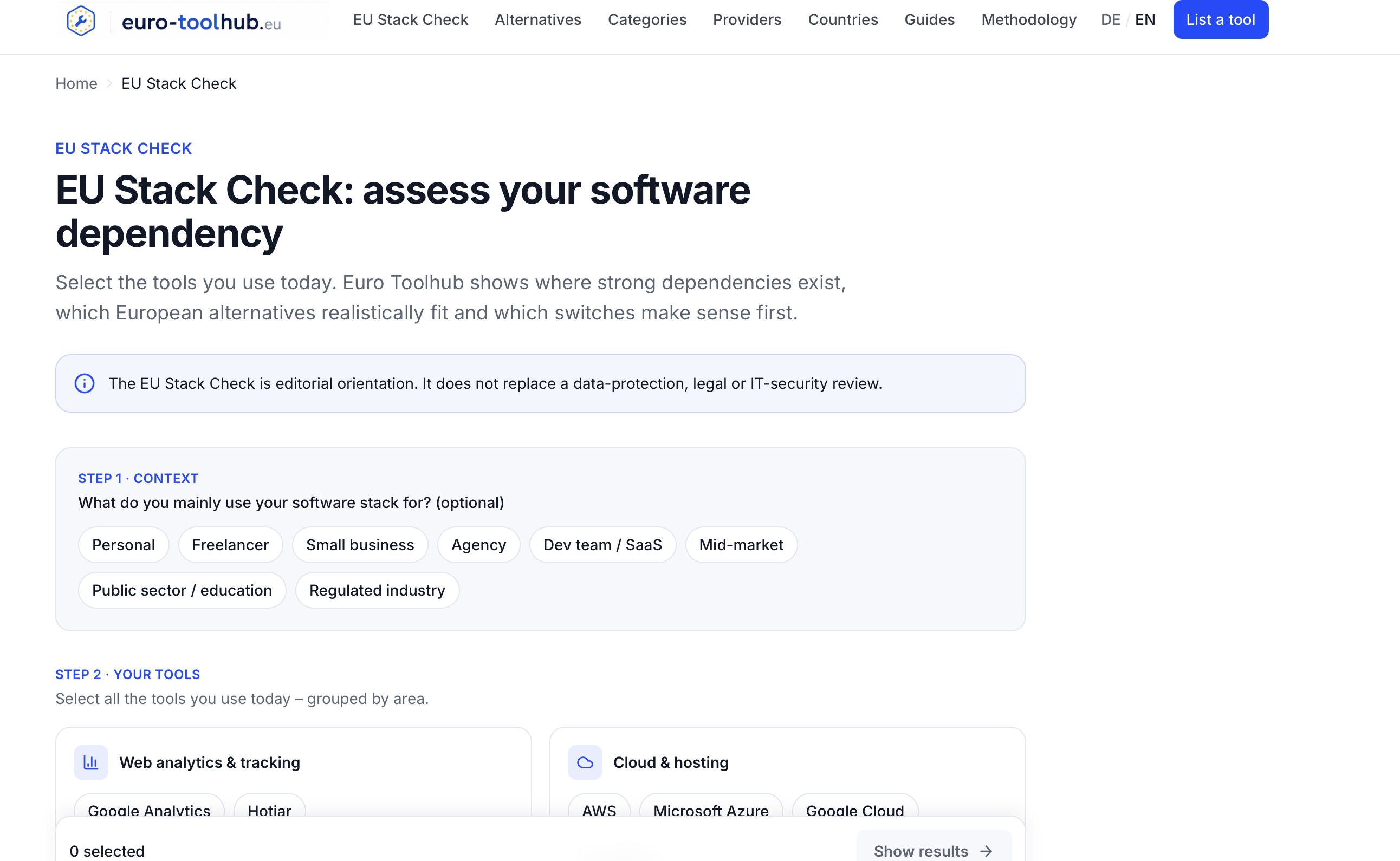This screenshot has height=861, width=1400.
Task: Switch language to EN
Action: click(1145, 20)
